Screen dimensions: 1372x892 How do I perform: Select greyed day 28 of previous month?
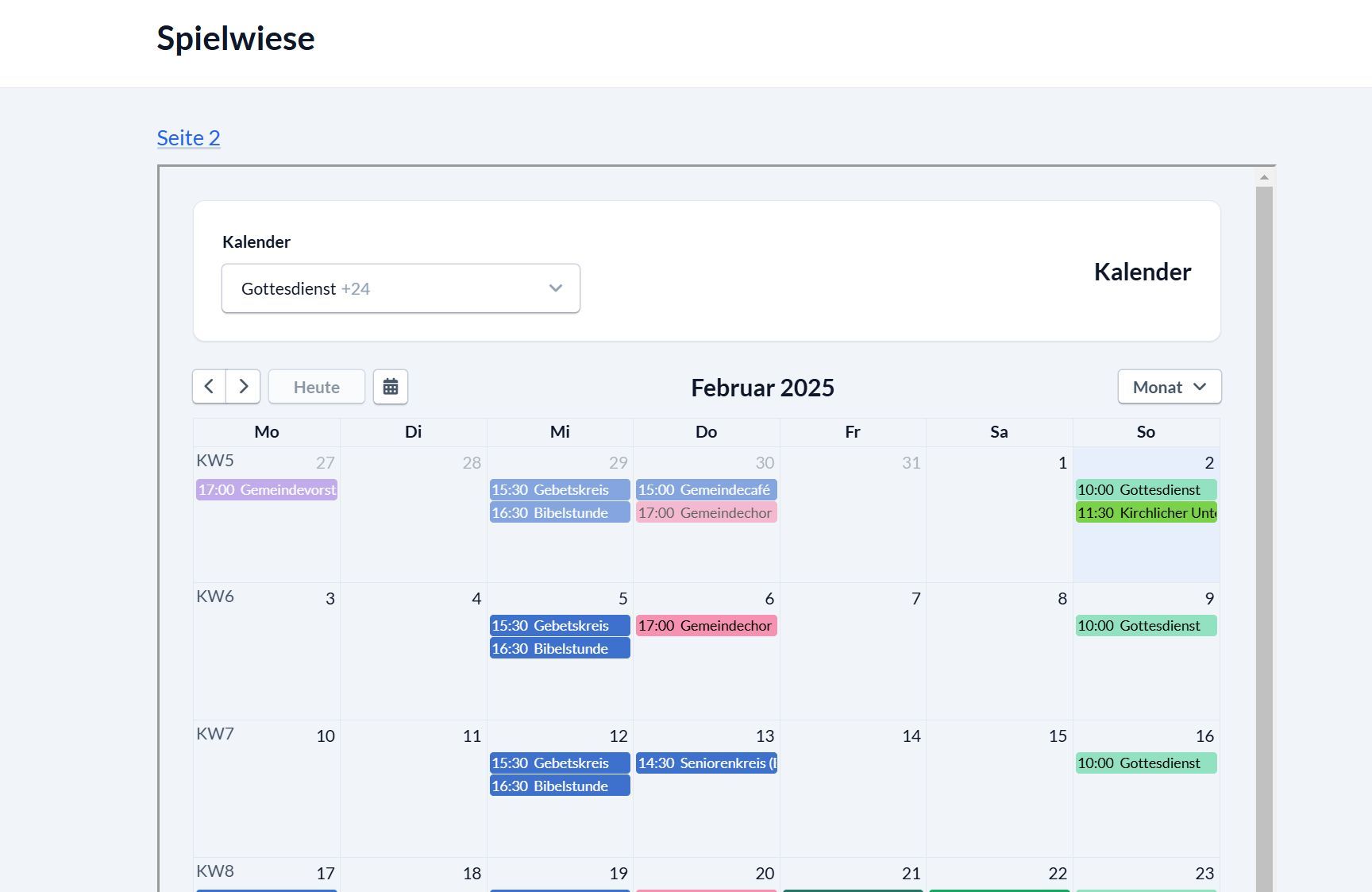tap(472, 463)
